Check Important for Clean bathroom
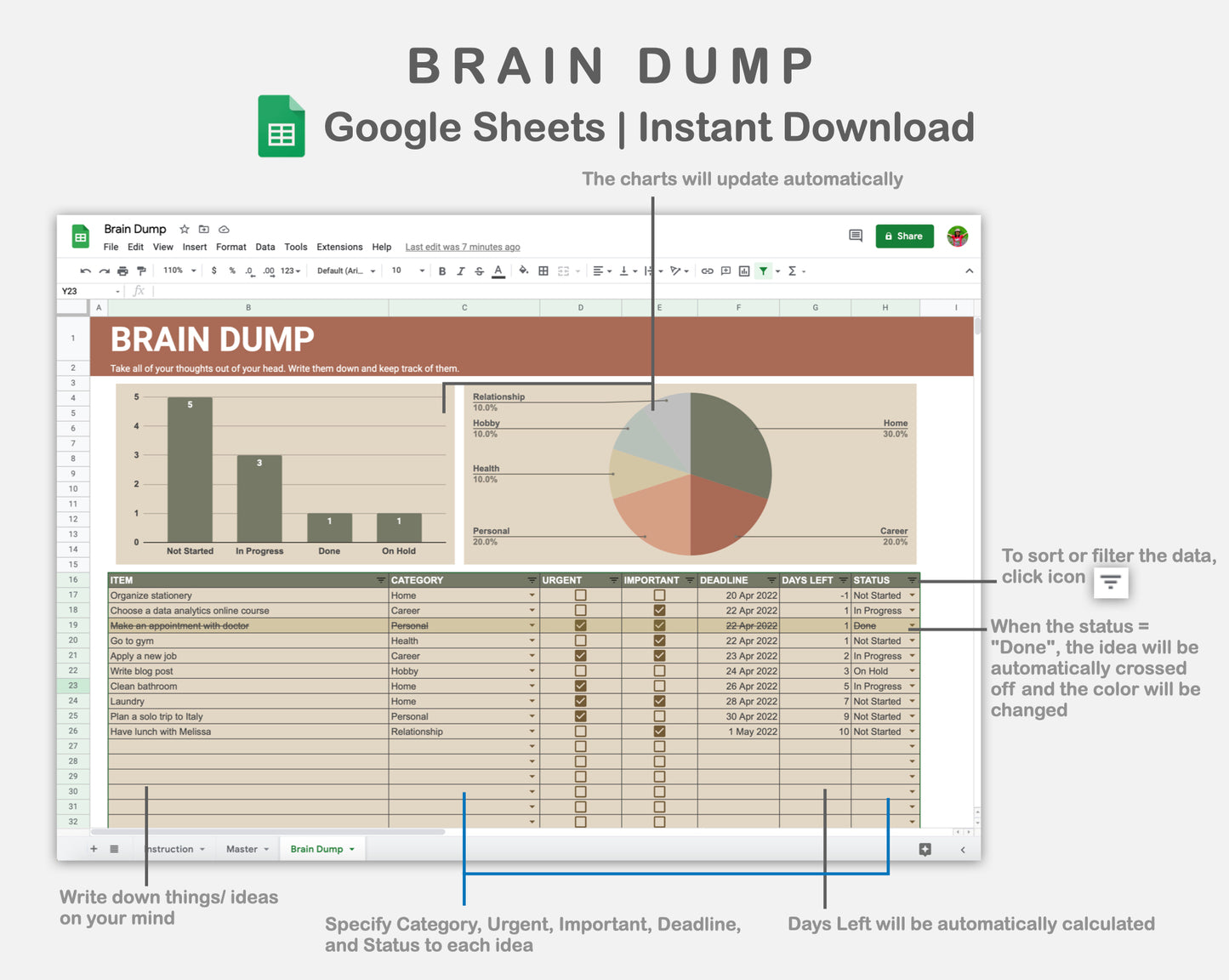This screenshot has height=980, width=1229. coord(659,686)
